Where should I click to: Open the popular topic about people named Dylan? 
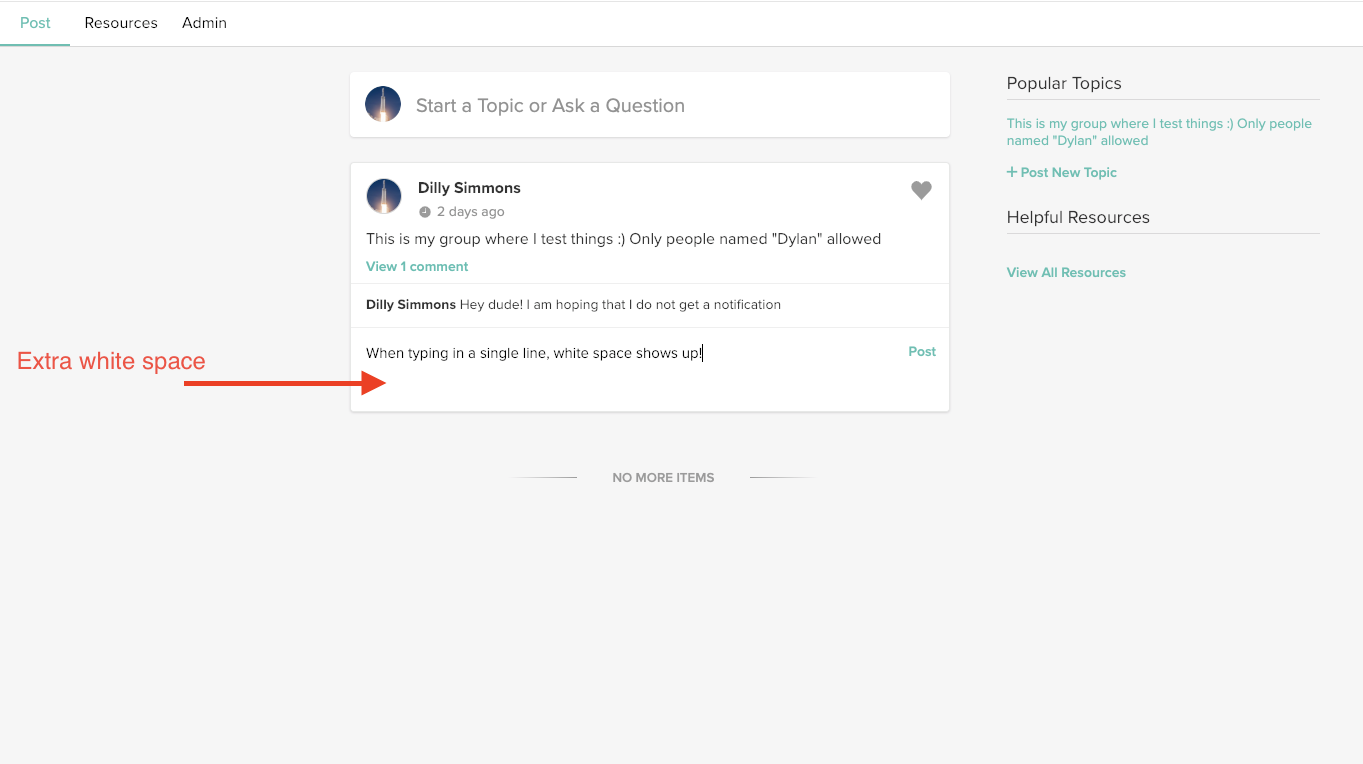(1159, 132)
